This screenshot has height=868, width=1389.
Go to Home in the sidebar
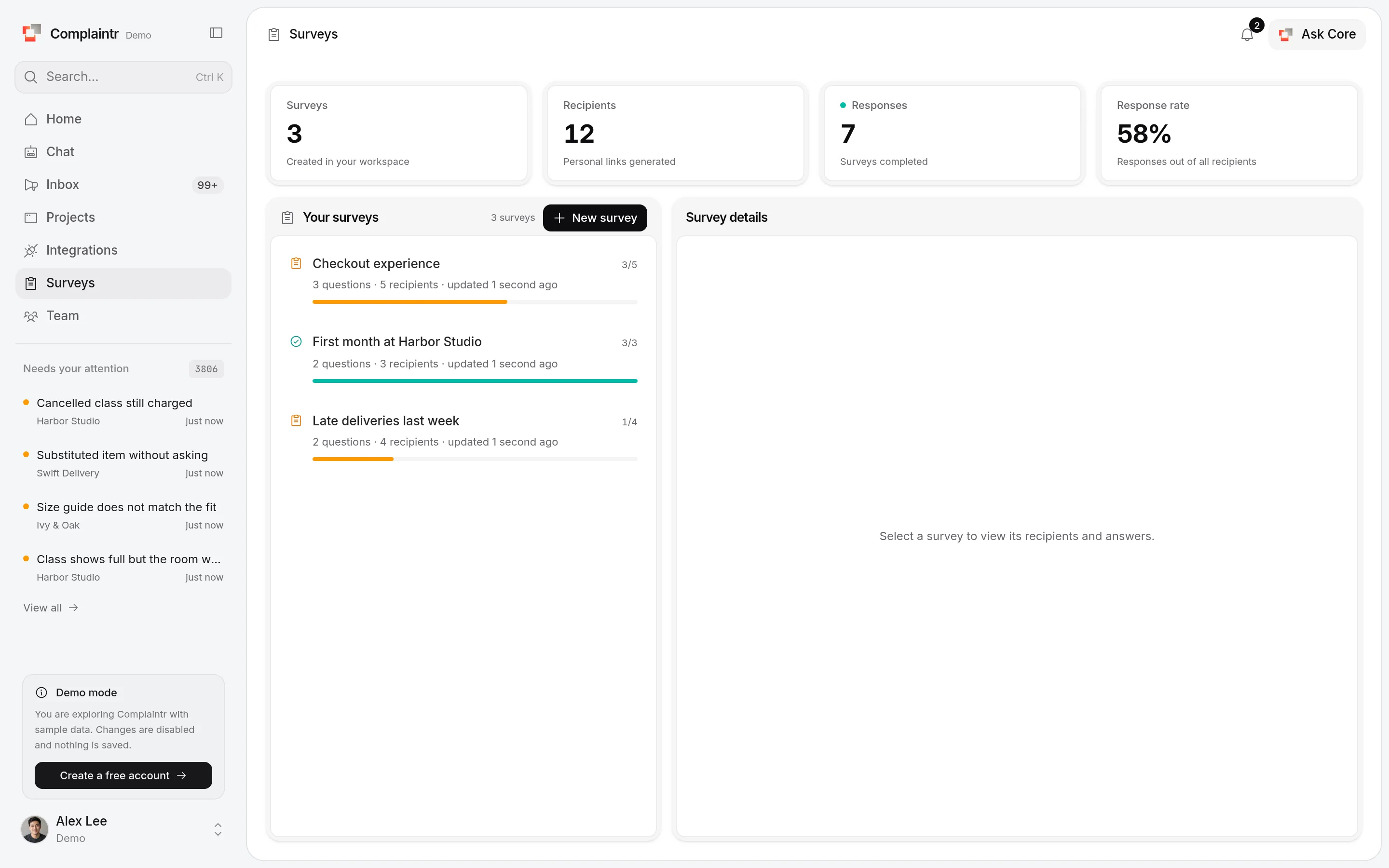coord(123,120)
